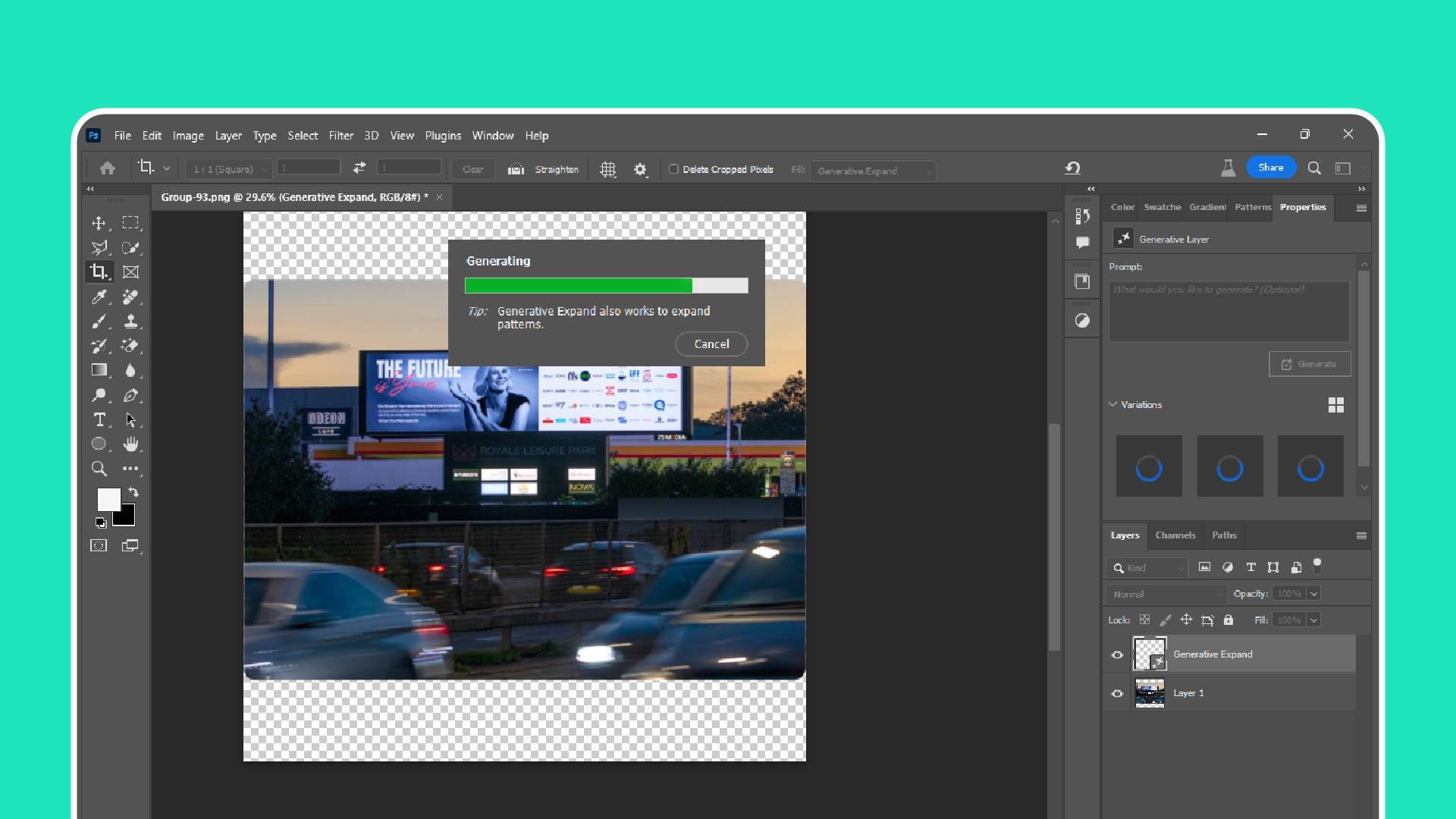Click the Healing Brush tool
Viewport: 1456px width, 819px height.
coord(131,296)
